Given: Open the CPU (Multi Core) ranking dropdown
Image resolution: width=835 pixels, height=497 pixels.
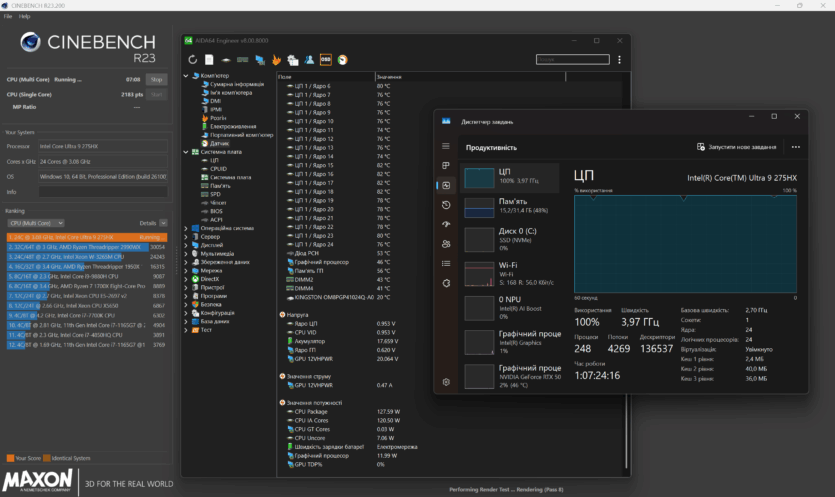Looking at the screenshot, I should (36, 223).
